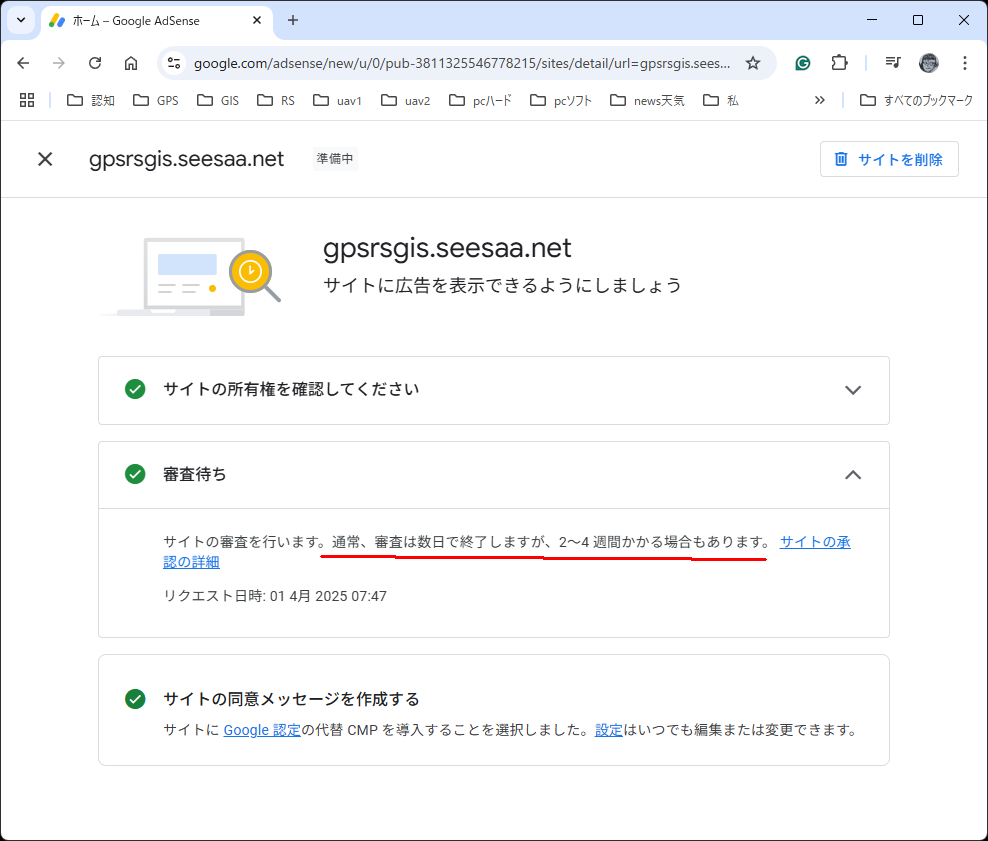The height and width of the screenshot is (841, 988).
Task: Open the 私 bookmark folder
Action: 721,100
